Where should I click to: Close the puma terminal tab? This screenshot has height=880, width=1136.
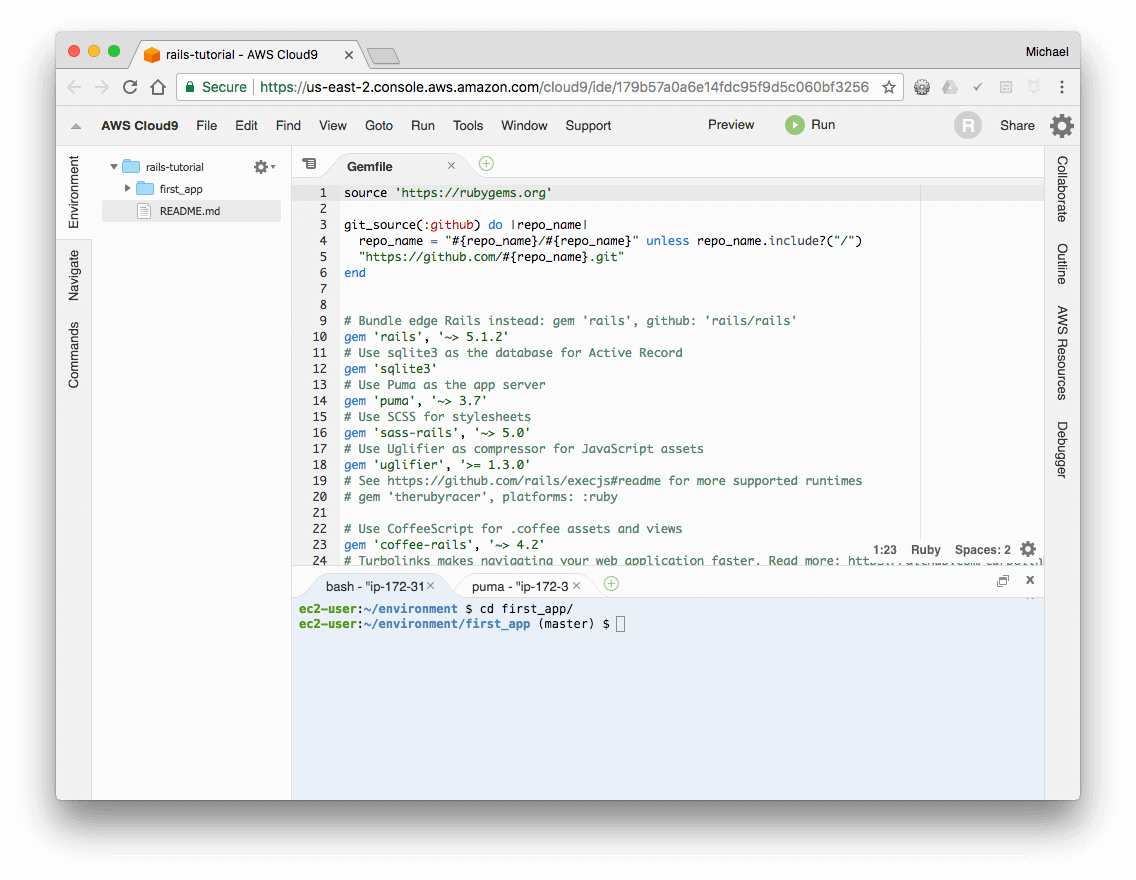pyautogui.click(x=577, y=585)
